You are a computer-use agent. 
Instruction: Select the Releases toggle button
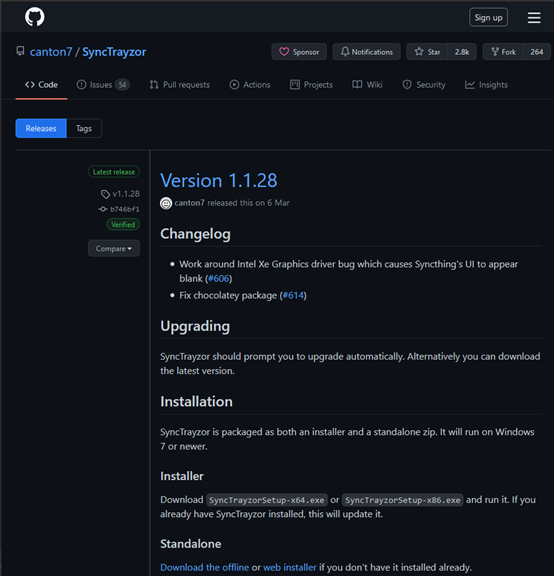[x=41, y=128]
